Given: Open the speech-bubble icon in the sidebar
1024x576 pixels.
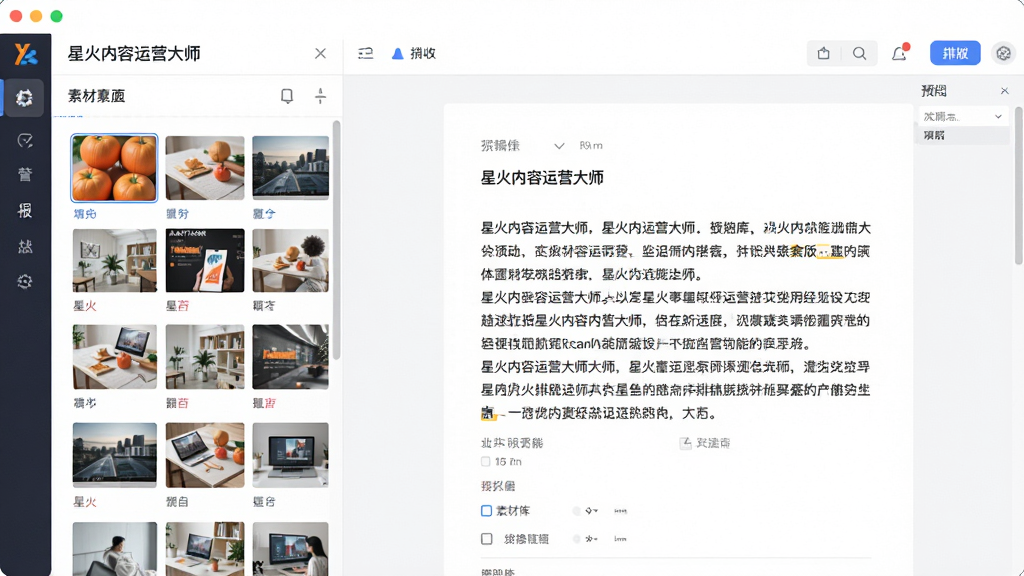Looking at the screenshot, I should 25,140.
